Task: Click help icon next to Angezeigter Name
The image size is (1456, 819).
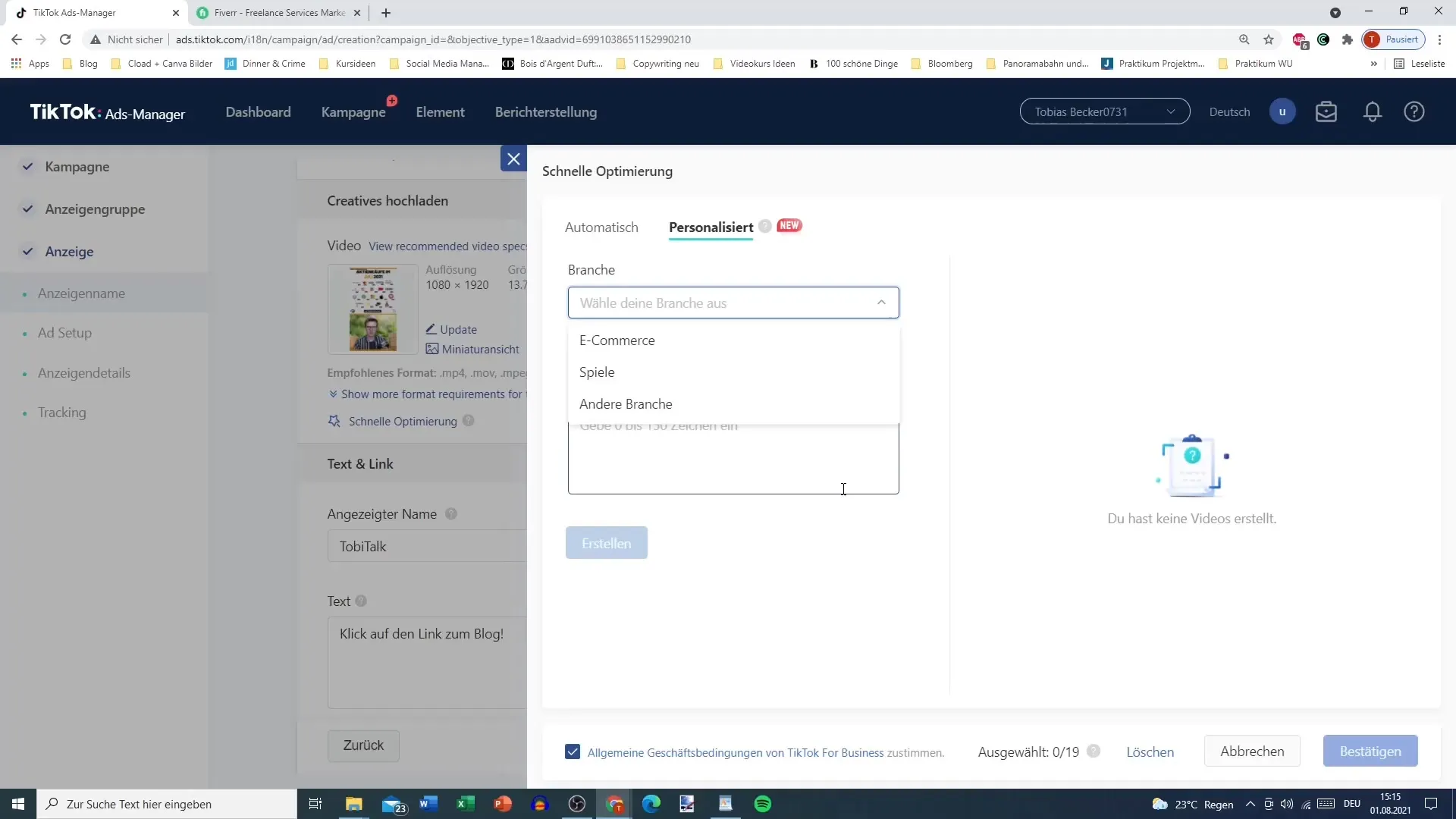Action: click(x=451, y=514)
